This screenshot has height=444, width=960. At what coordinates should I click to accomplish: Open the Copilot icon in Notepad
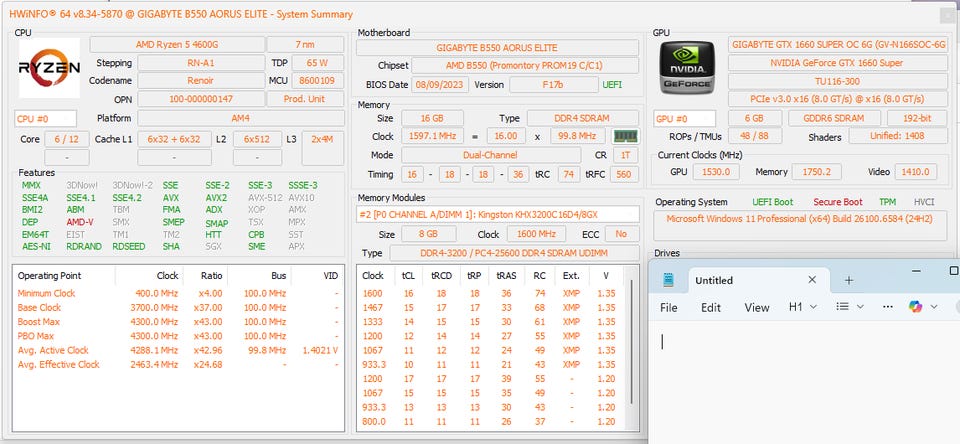pyautogui.click(x=915, y=307)
